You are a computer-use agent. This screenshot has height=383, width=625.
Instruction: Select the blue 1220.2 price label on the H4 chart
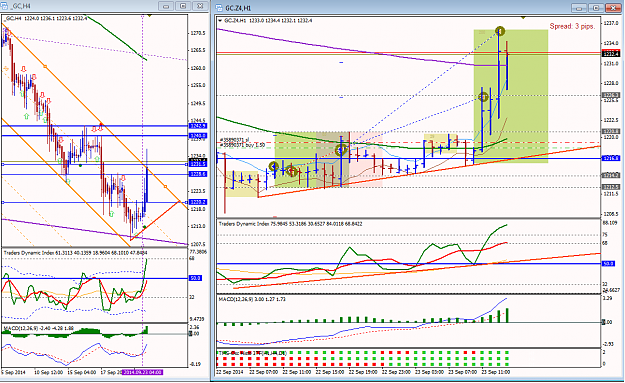pyautogui.click(x=198, y=202)
